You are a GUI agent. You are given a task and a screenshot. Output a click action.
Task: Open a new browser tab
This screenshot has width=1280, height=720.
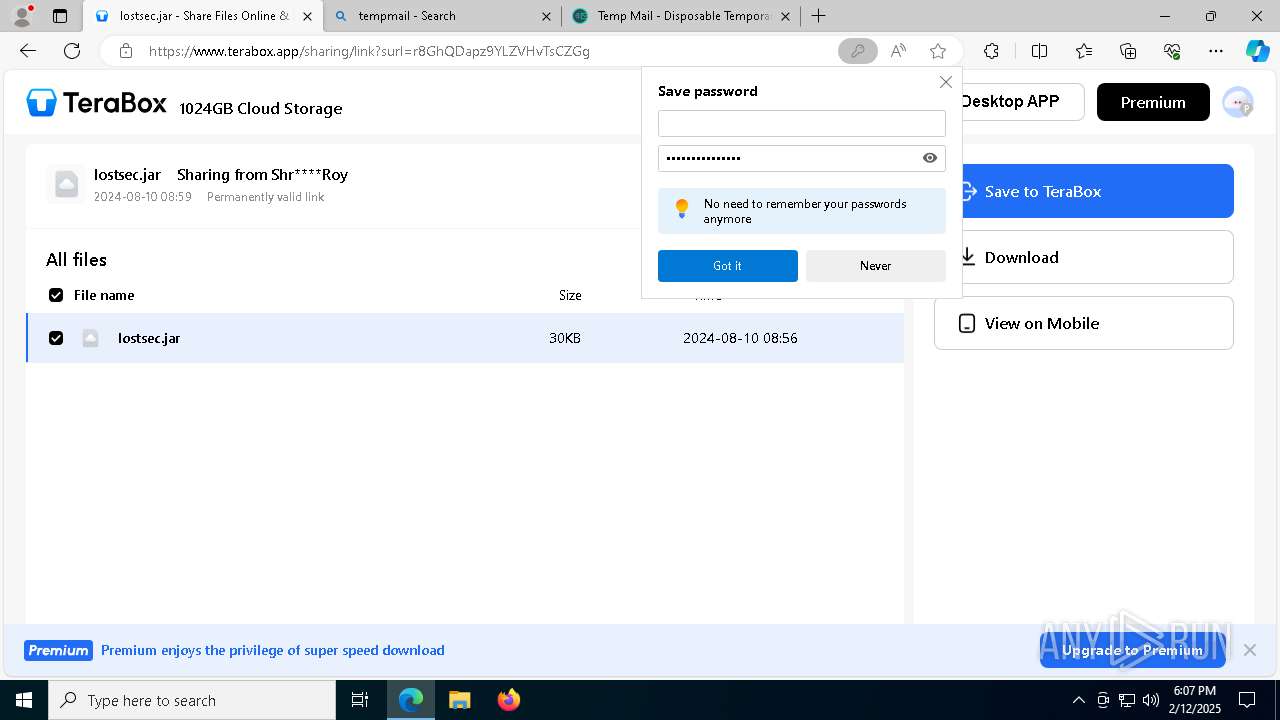[819, 16]
